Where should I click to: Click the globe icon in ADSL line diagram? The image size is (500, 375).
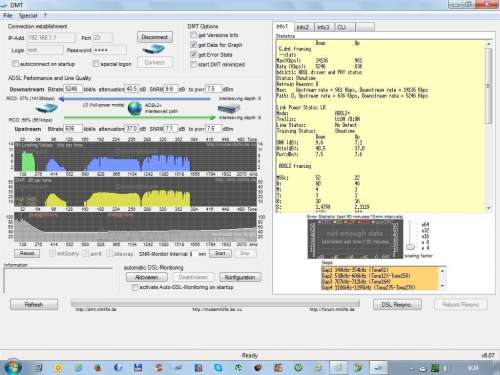point(135,108)
